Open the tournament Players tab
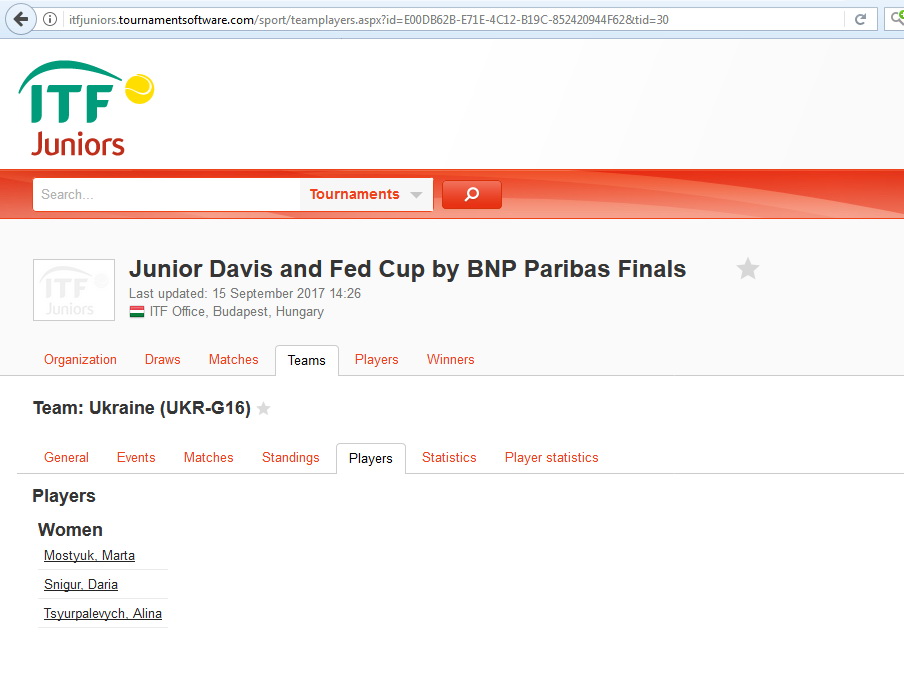904x683 pixels. tap(376, 360)
